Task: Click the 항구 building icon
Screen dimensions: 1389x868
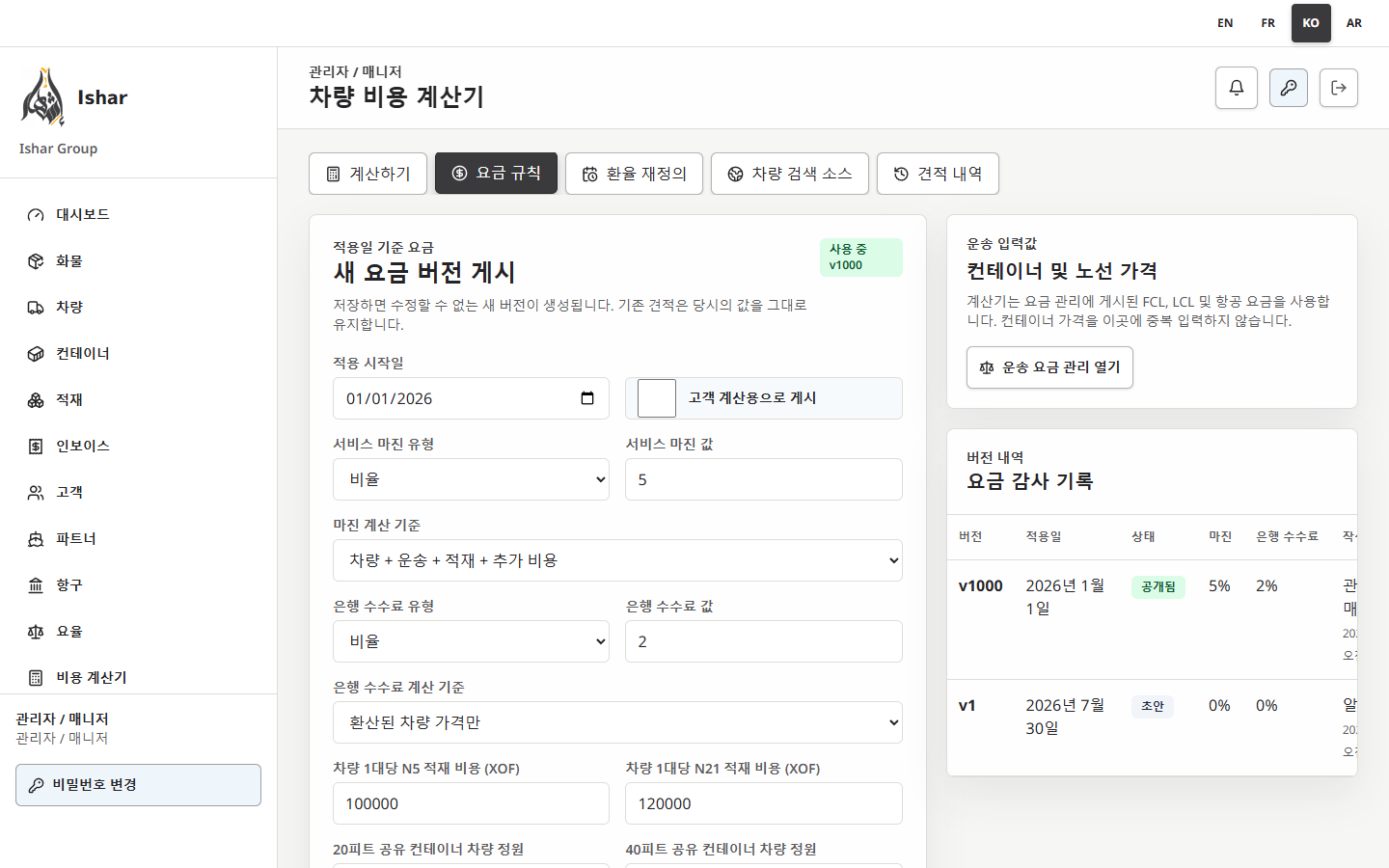Action: point(36,585)
